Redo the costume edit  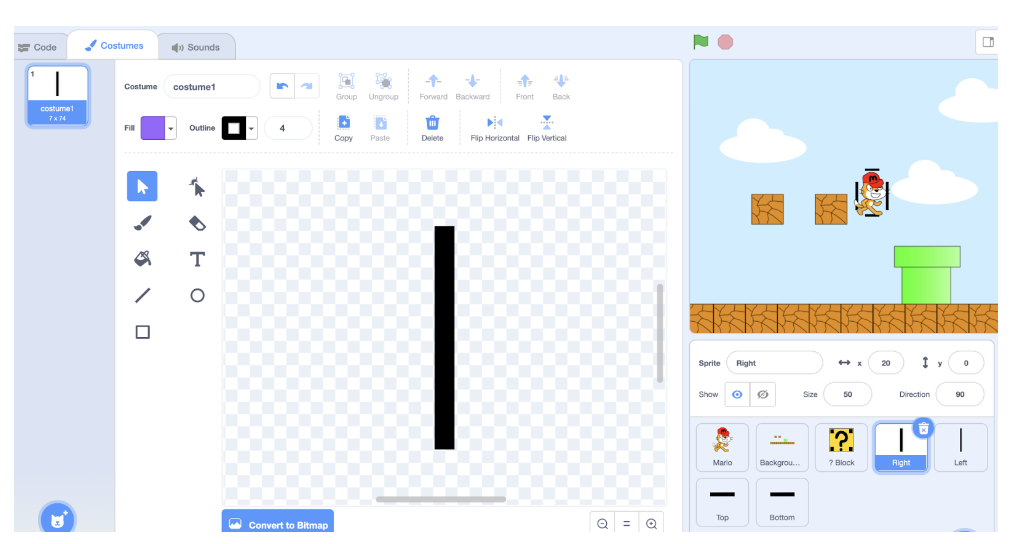click(307, 86)
